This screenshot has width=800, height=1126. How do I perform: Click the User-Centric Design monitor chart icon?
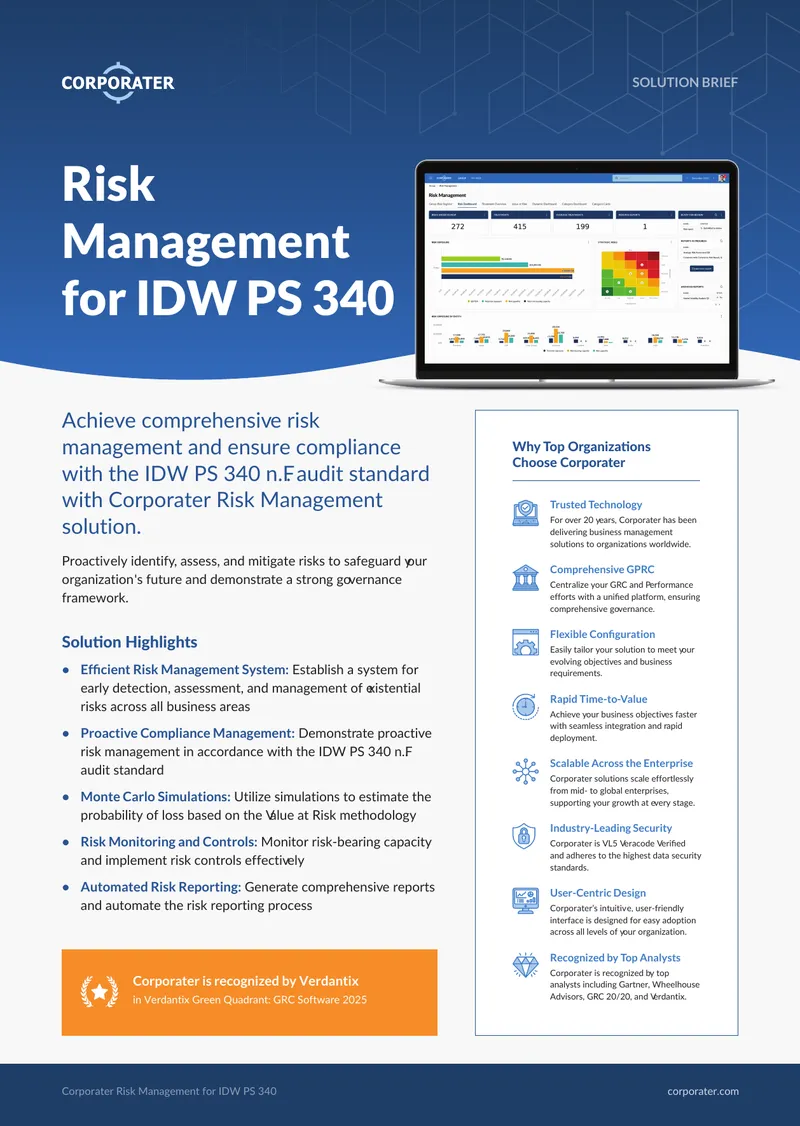pyautogui.click(x=526, y=901)
